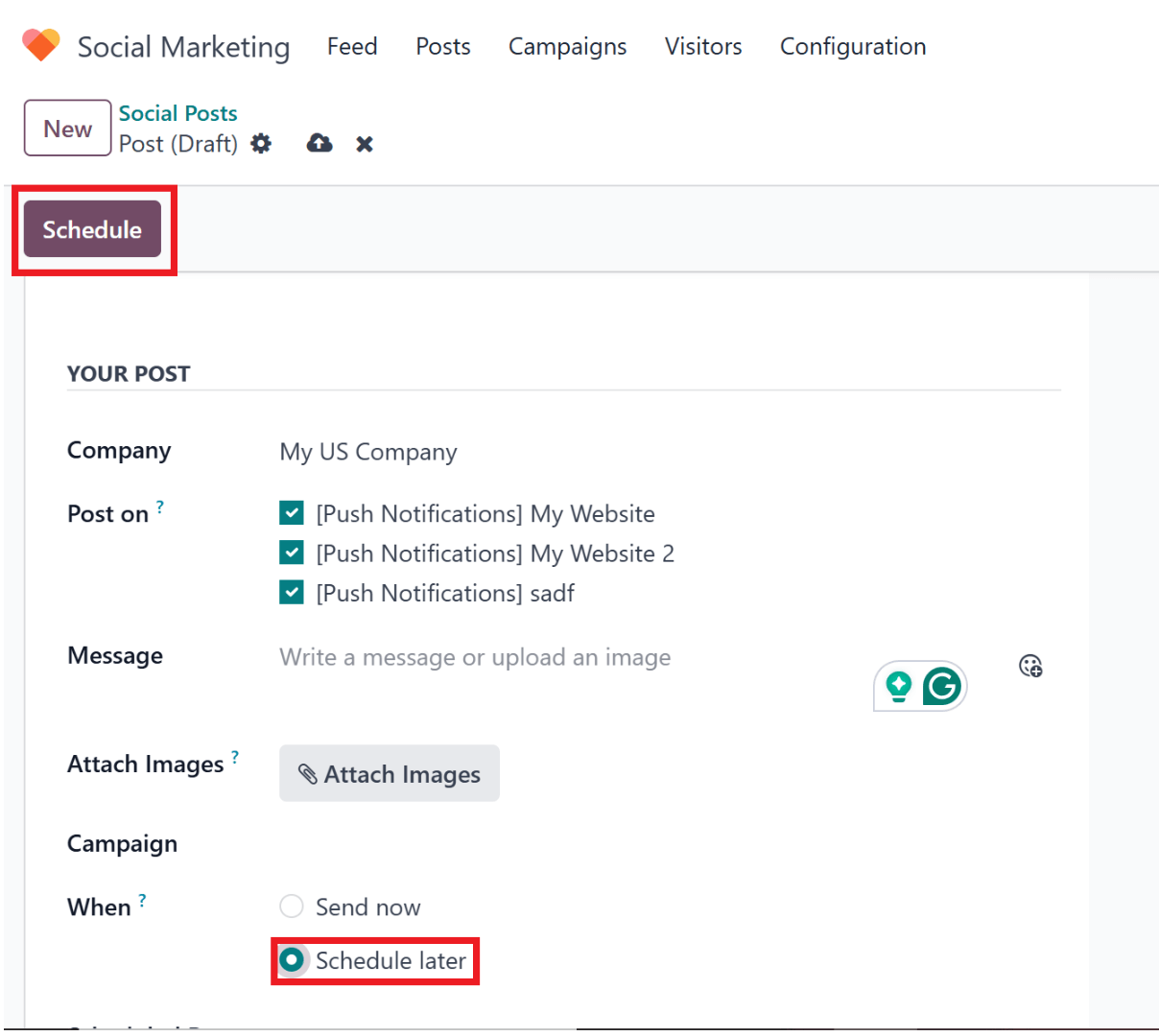Save the record with the cloud upload icon

[x=319, y=144]
